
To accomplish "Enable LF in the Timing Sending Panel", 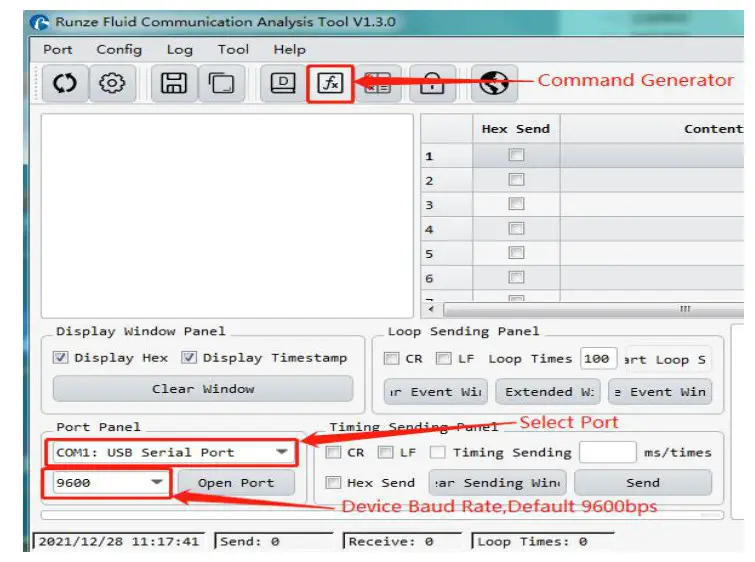I will click(x=385, y=453).
